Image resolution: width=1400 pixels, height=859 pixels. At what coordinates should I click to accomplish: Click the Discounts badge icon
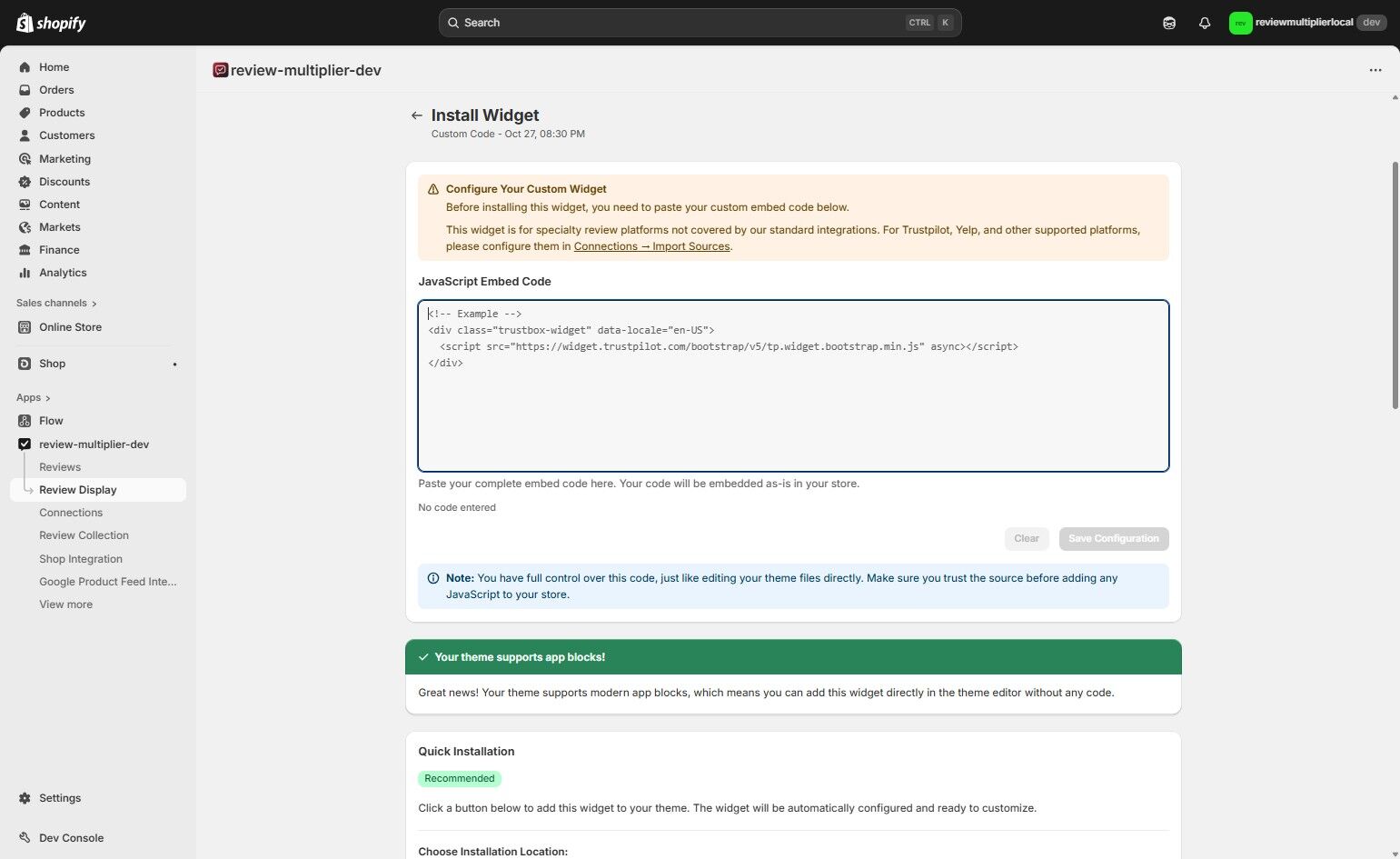[x=25, y=182]
